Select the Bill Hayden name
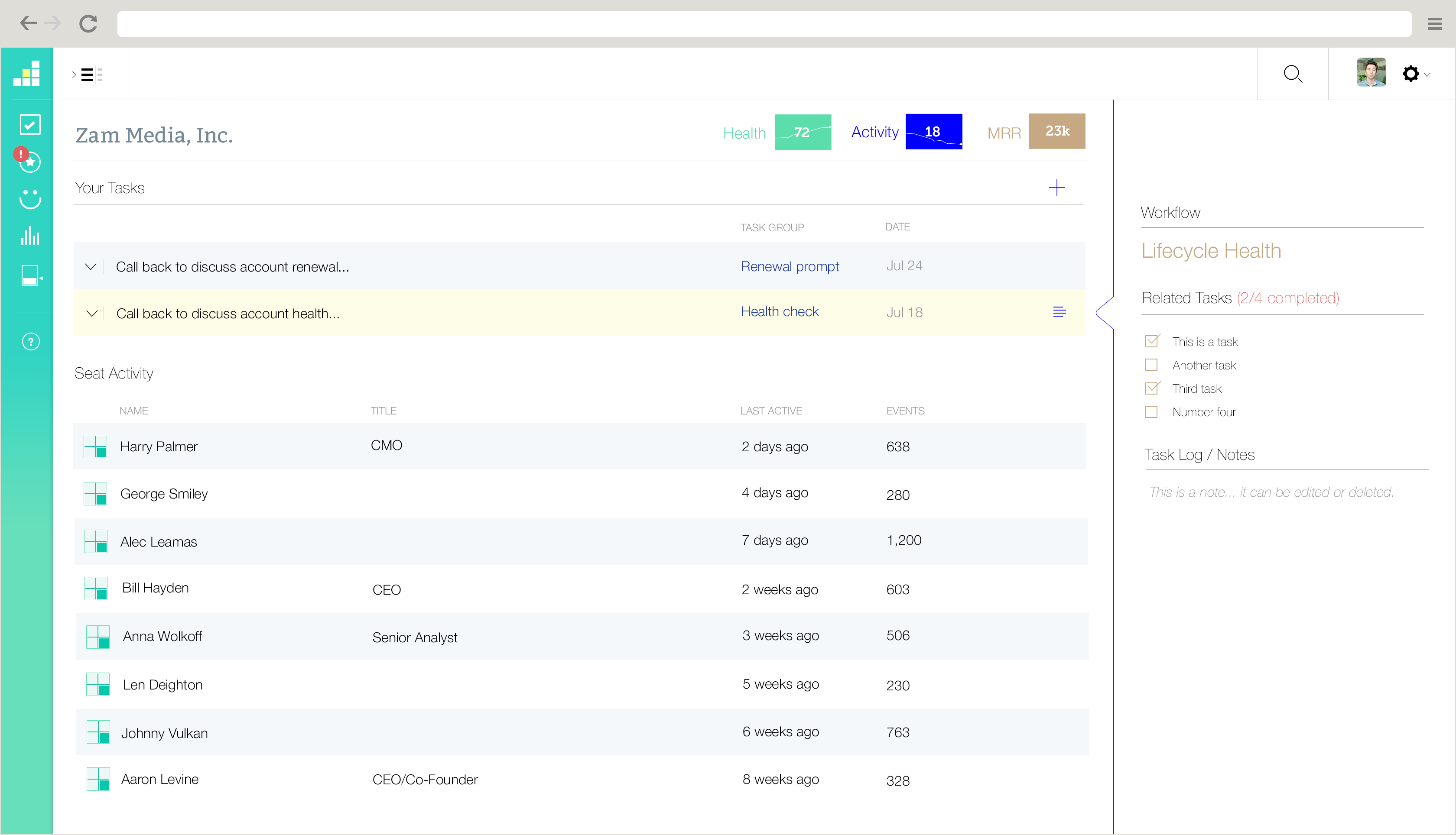This screenshot has width=1456, height=835. pos(155,588)
